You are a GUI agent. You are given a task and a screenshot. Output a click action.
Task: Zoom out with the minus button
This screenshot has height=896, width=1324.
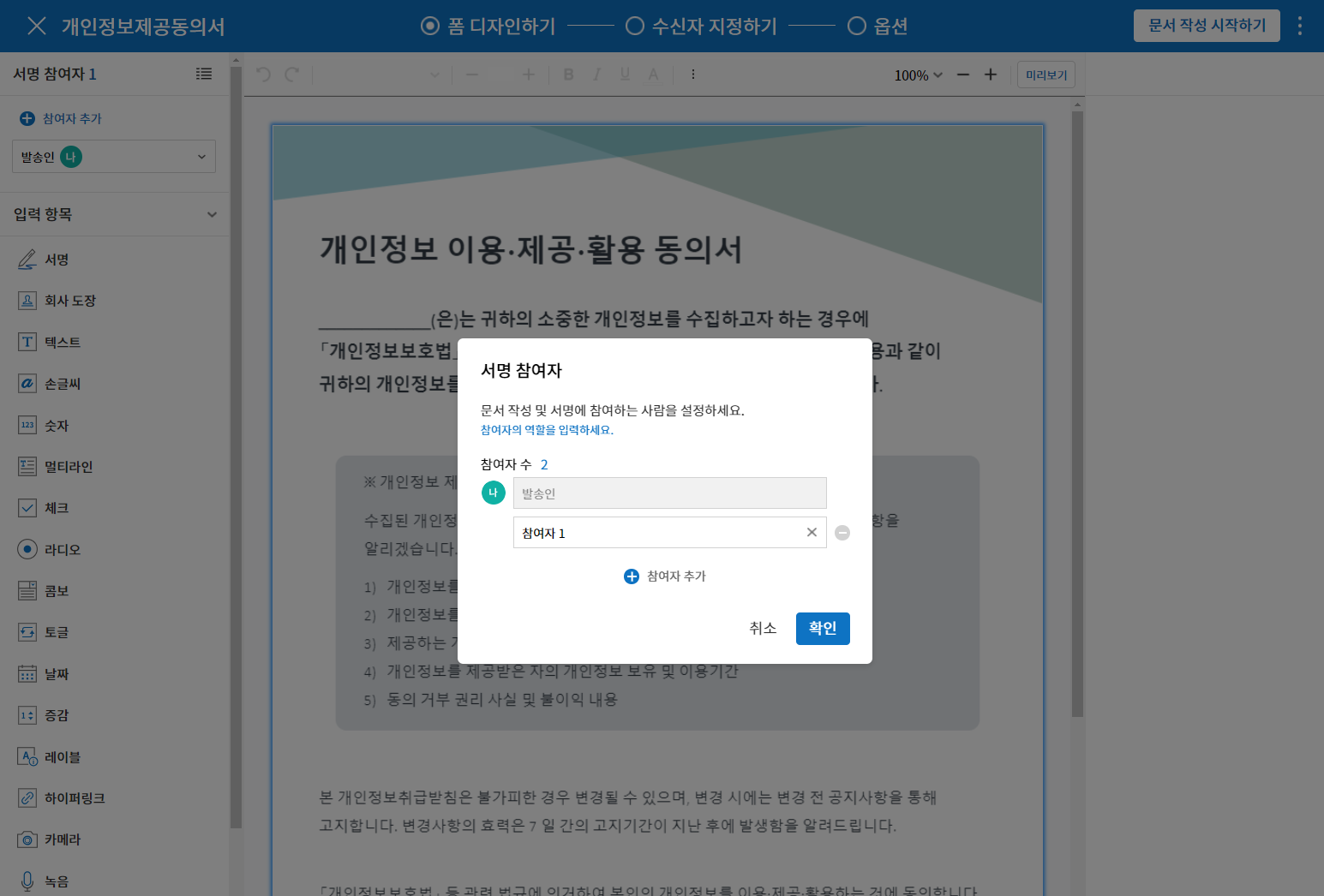click(x=963, y=75)
